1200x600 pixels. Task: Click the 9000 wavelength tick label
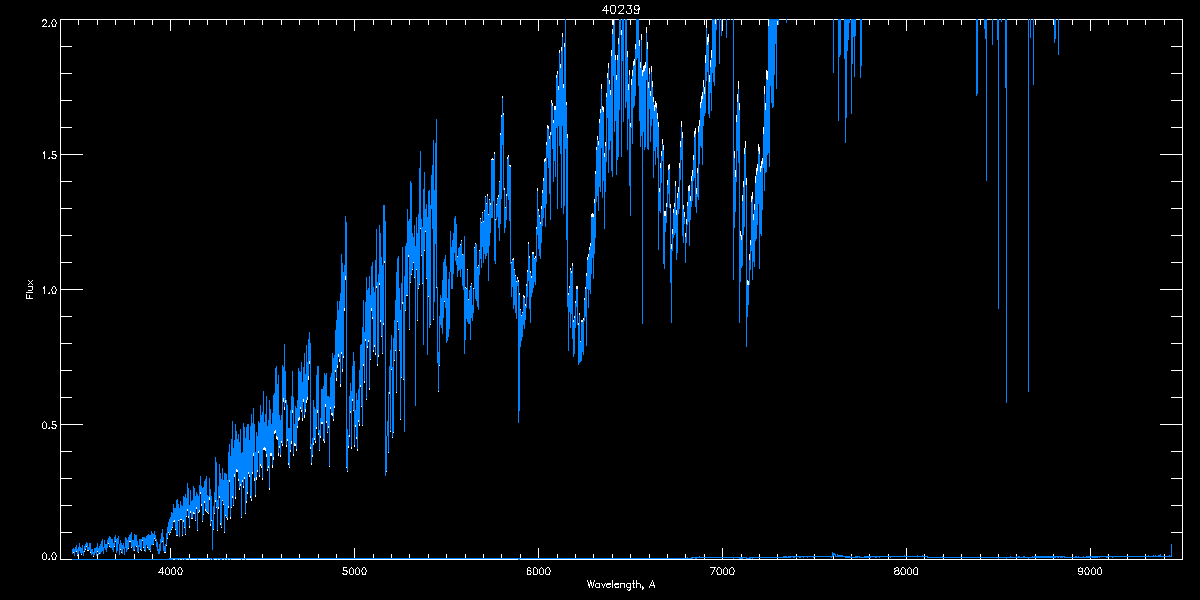tap(1090, 572)
